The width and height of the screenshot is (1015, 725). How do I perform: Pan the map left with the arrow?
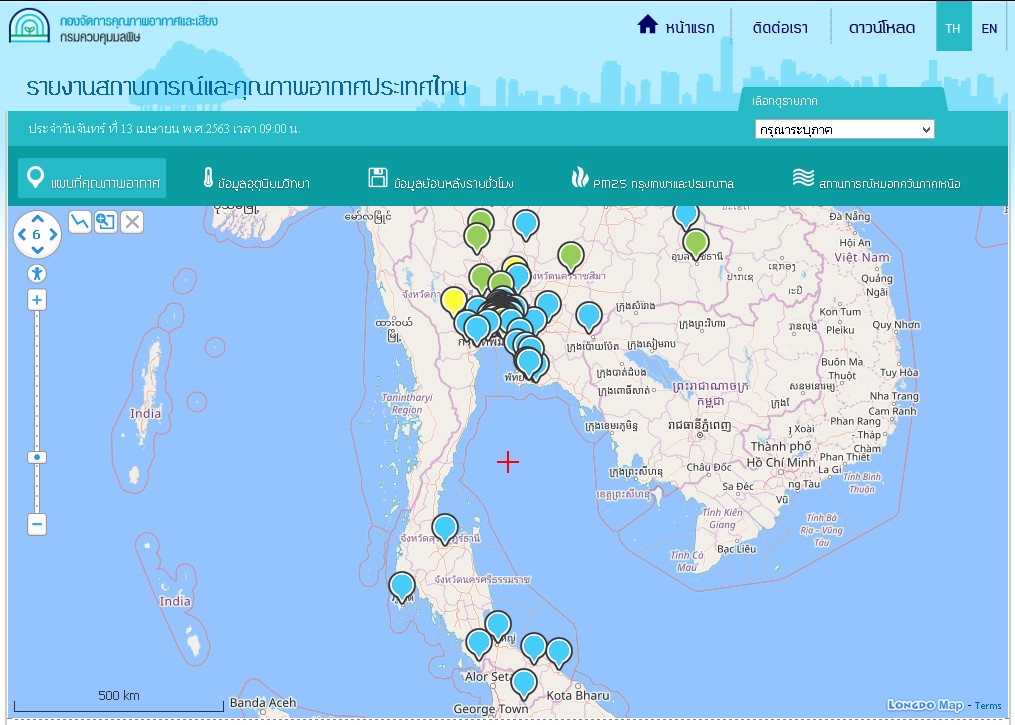coord(22,234)
